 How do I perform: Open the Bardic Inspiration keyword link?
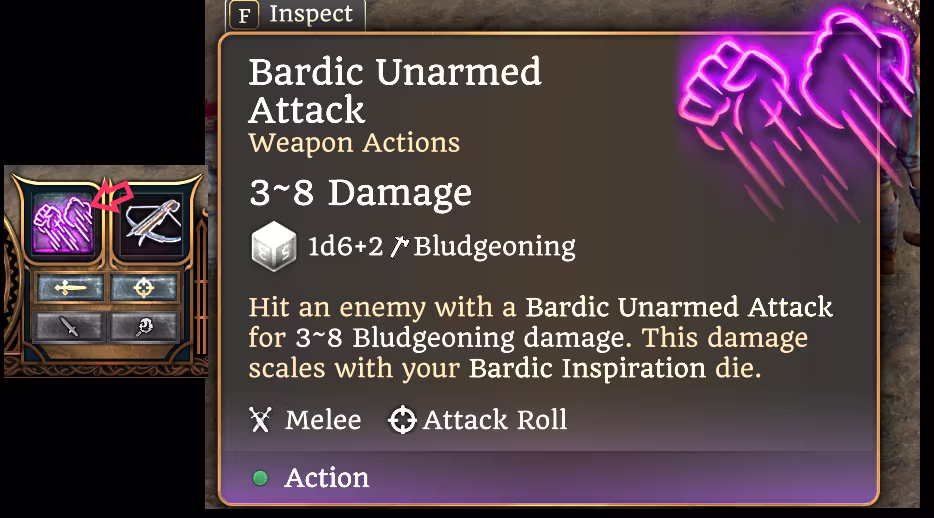pos(587,369)
